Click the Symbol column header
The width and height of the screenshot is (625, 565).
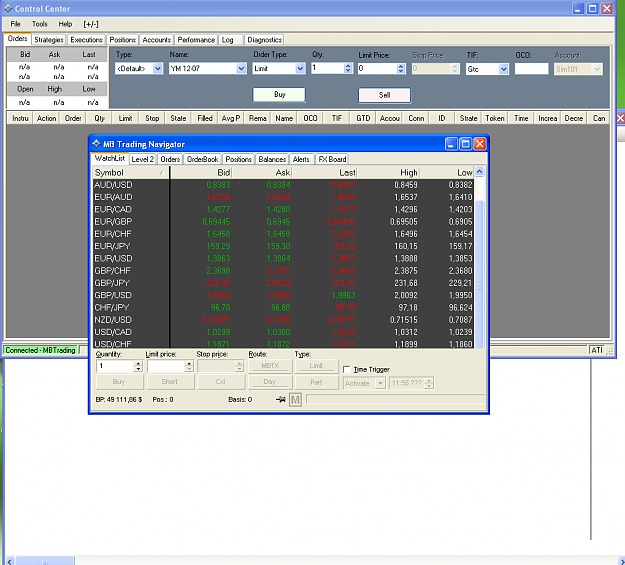tap(130, 173)
